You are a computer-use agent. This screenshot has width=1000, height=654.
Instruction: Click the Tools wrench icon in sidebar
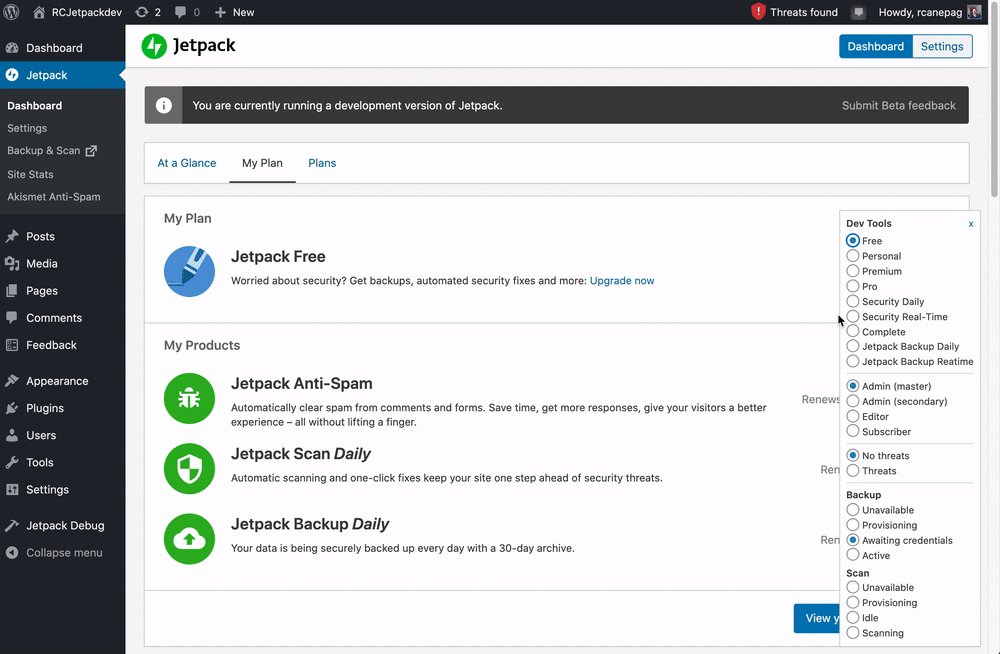point(12,463)
